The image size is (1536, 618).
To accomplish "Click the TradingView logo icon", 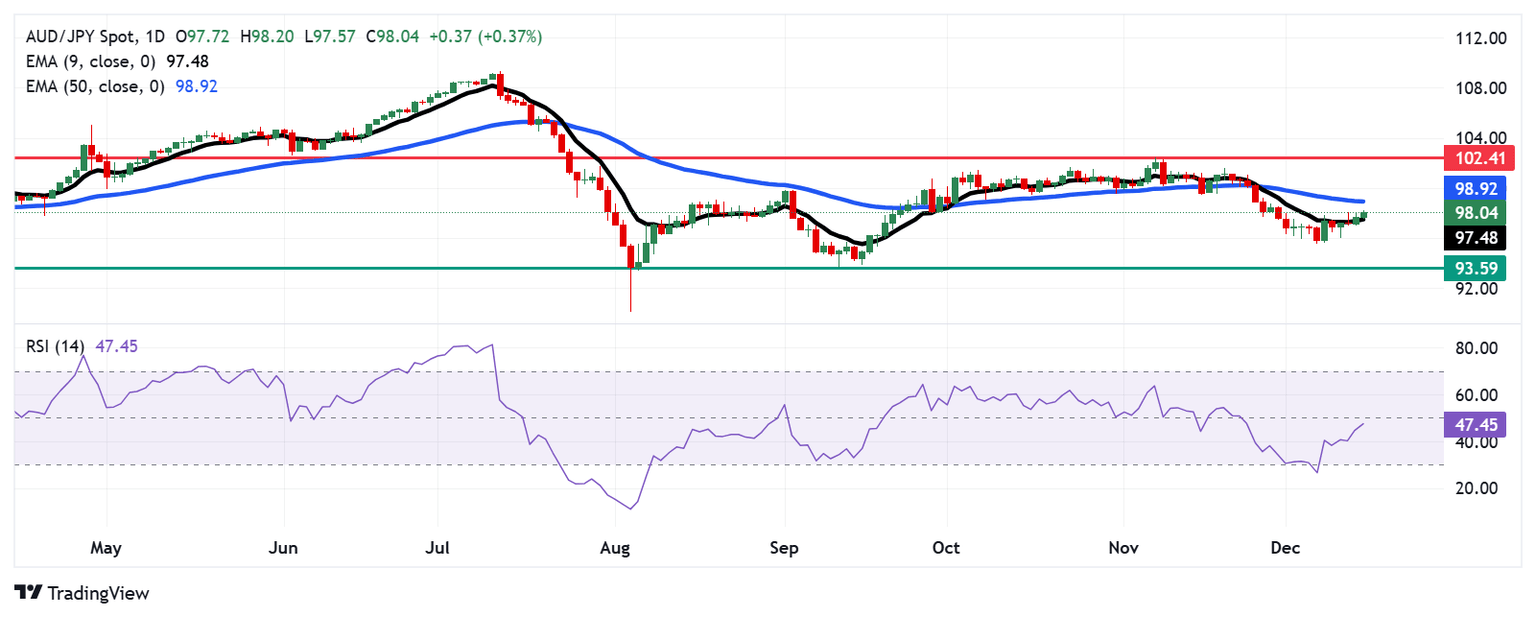I will (x=28, y=592).
